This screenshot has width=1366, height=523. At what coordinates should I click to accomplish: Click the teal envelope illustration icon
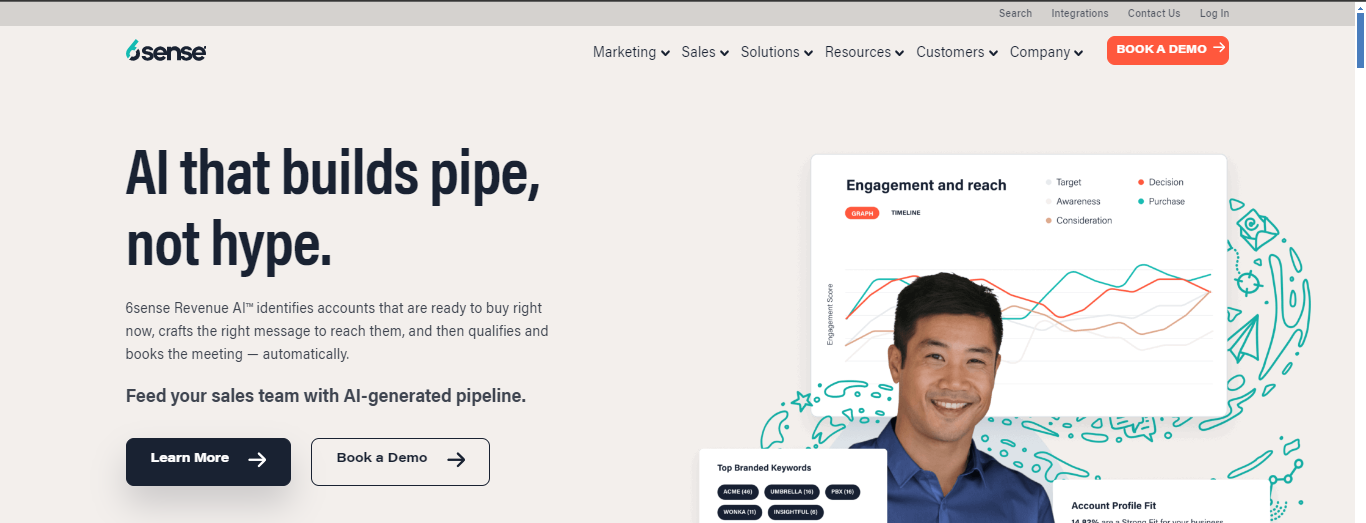tap(1255, 228)
